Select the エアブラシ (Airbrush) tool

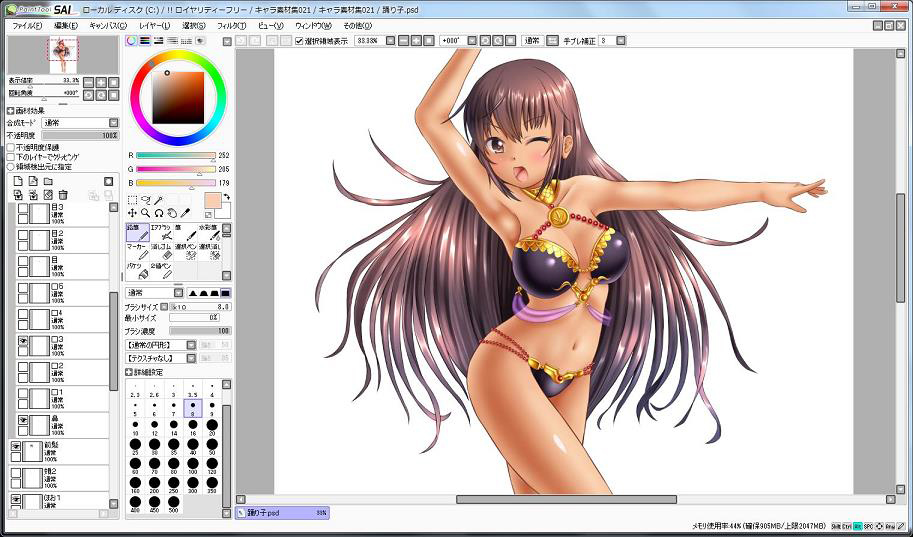[160, 233]
